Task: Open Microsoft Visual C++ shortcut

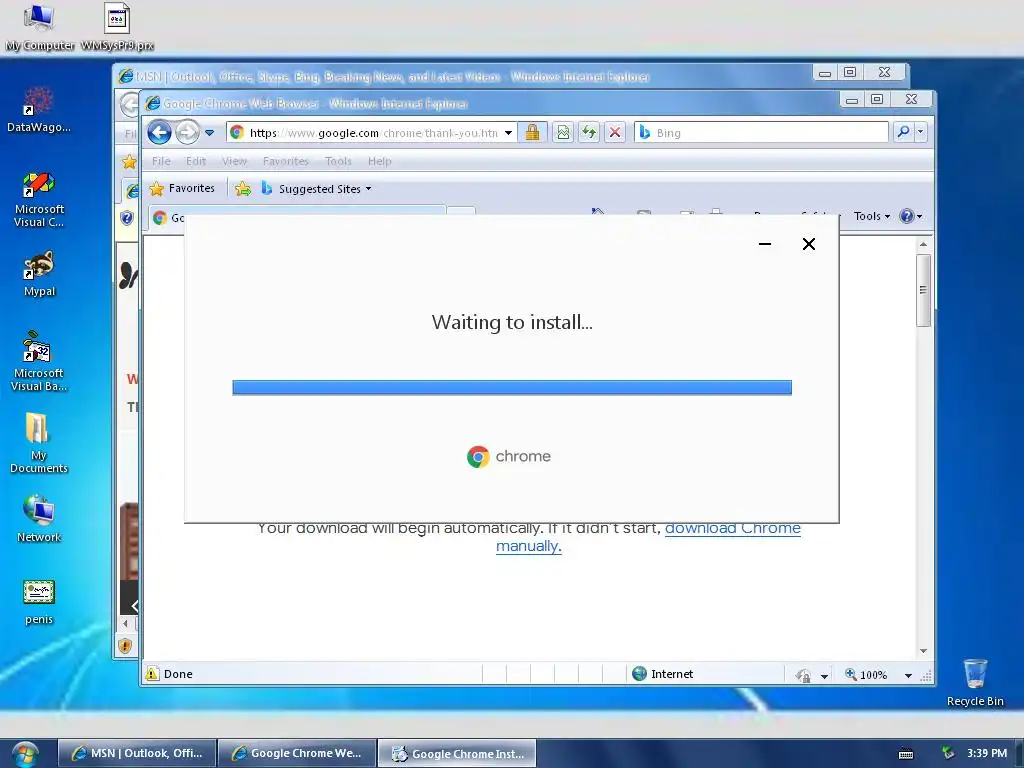Action: tap(39, 199)
